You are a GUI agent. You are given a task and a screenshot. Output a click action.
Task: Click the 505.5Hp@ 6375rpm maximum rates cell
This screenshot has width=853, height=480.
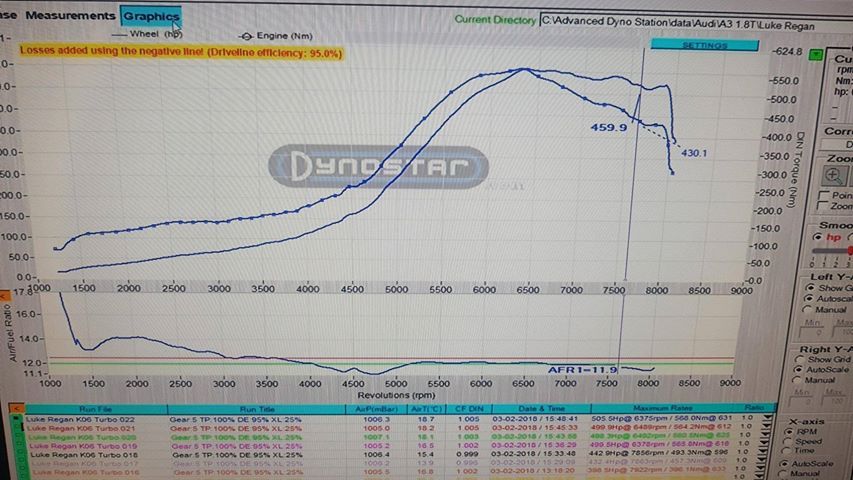[662, 419]
